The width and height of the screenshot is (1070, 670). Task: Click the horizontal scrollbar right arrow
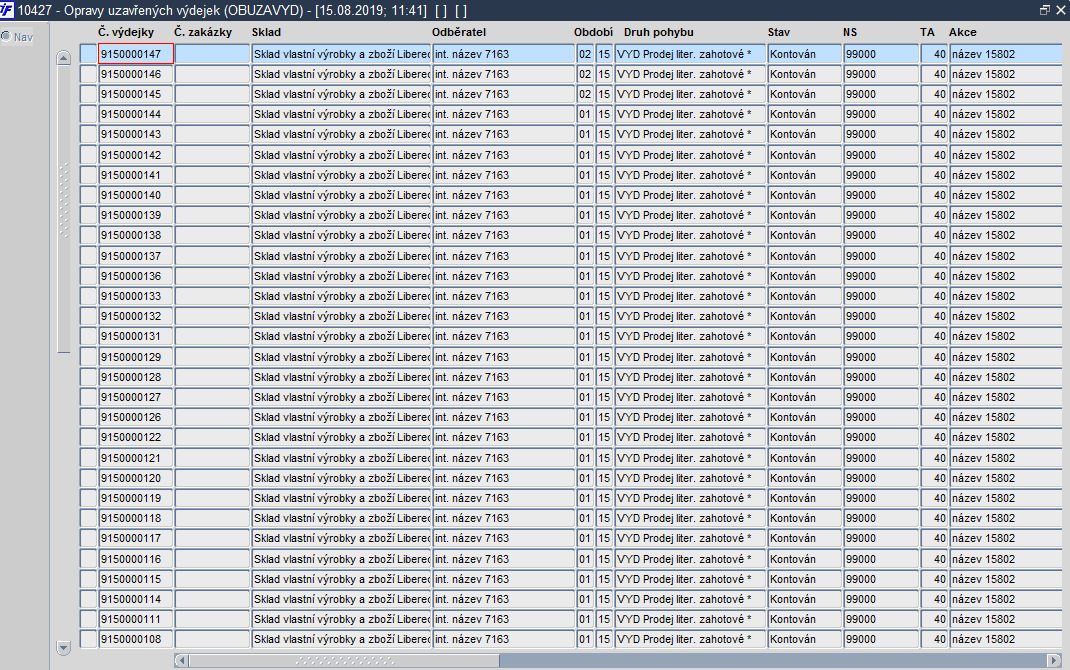coord(1054,660)
